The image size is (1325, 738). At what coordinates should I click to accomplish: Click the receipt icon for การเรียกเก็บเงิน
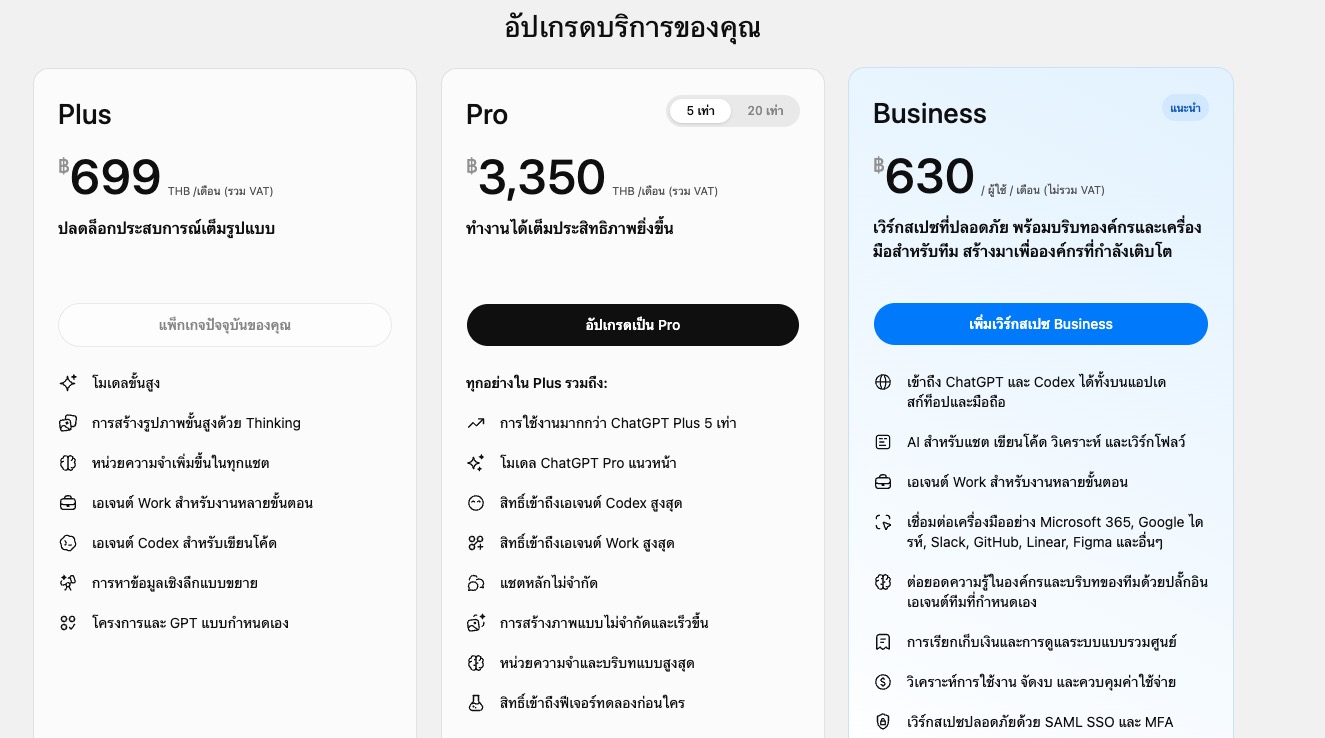(x=883, y=642)
